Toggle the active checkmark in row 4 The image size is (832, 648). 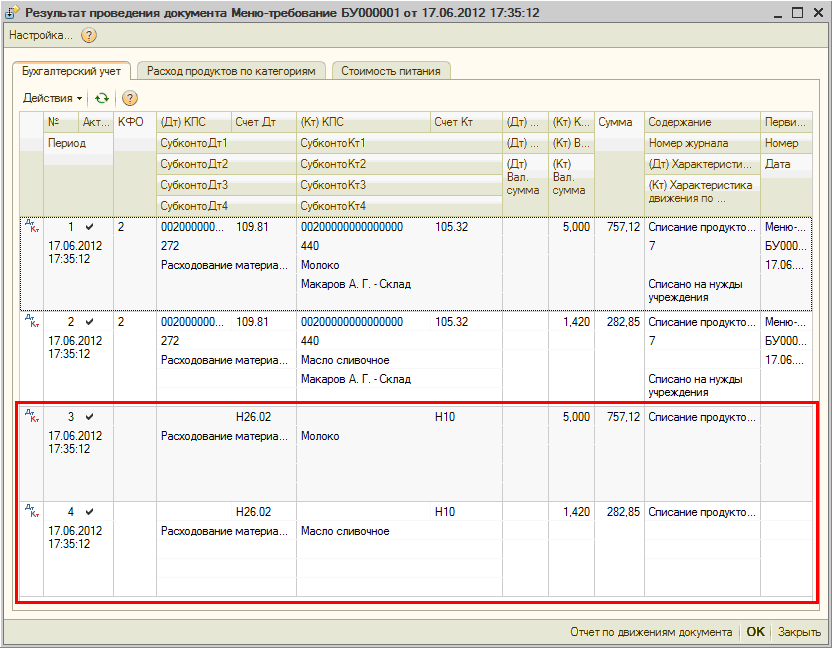[90, 512]
